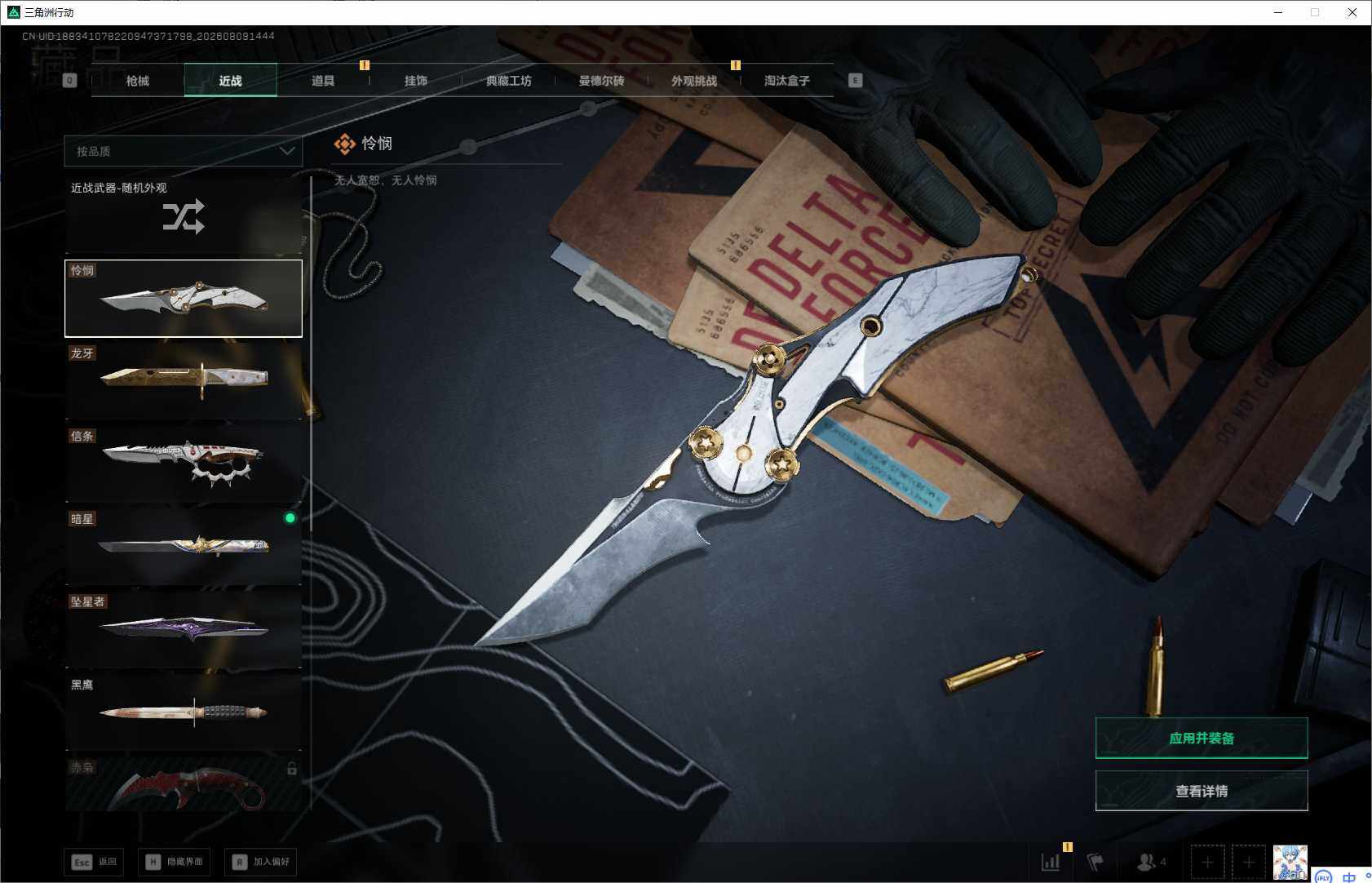The height and width of the screenshot is (883, 1372).
Task: Select the 暗星 blade skin
Action: tap(184, 547)
